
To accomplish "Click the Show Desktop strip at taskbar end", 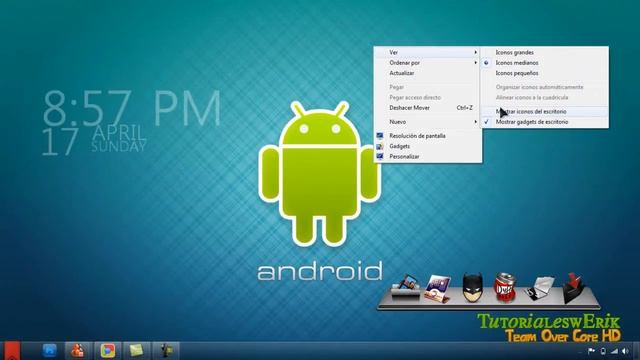I will pyautogui.click(x=637, y=351).
